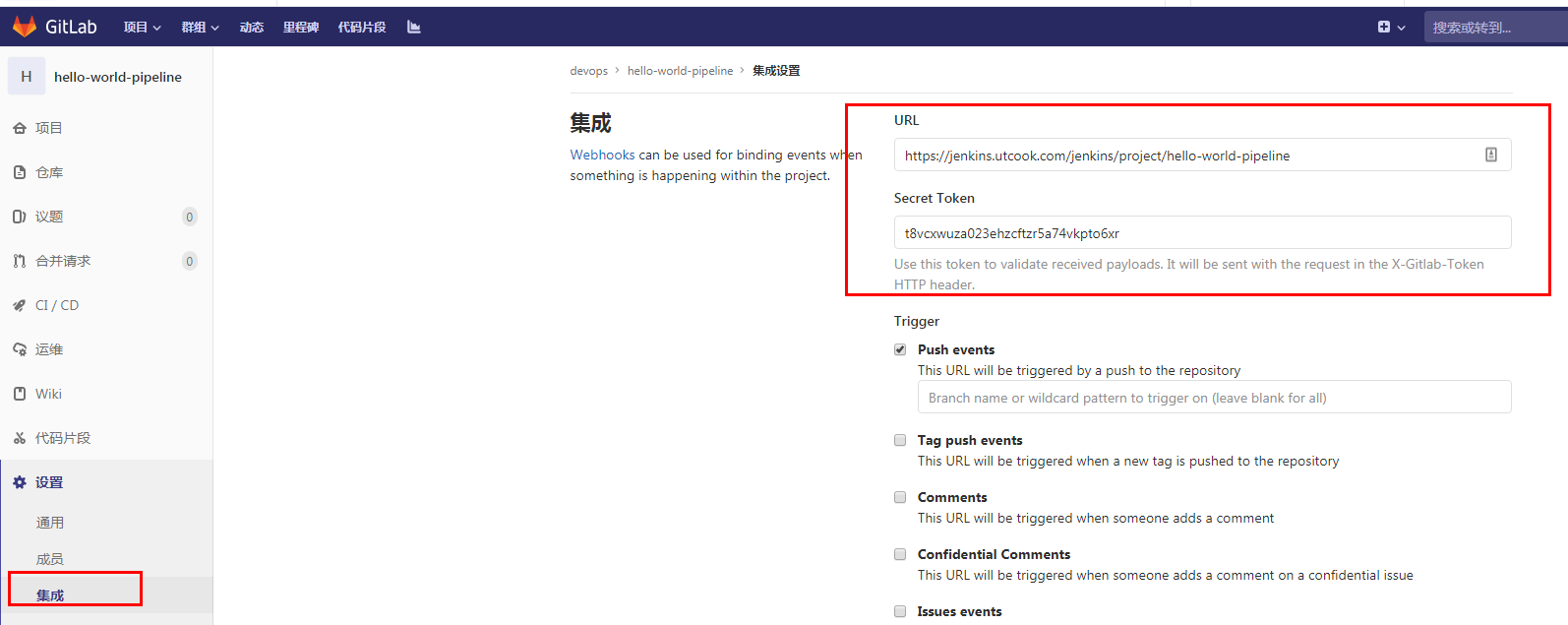Click the Tag push events label
Screen dimensions: 1568x625
pyautogui.click(x=970, y=440)
